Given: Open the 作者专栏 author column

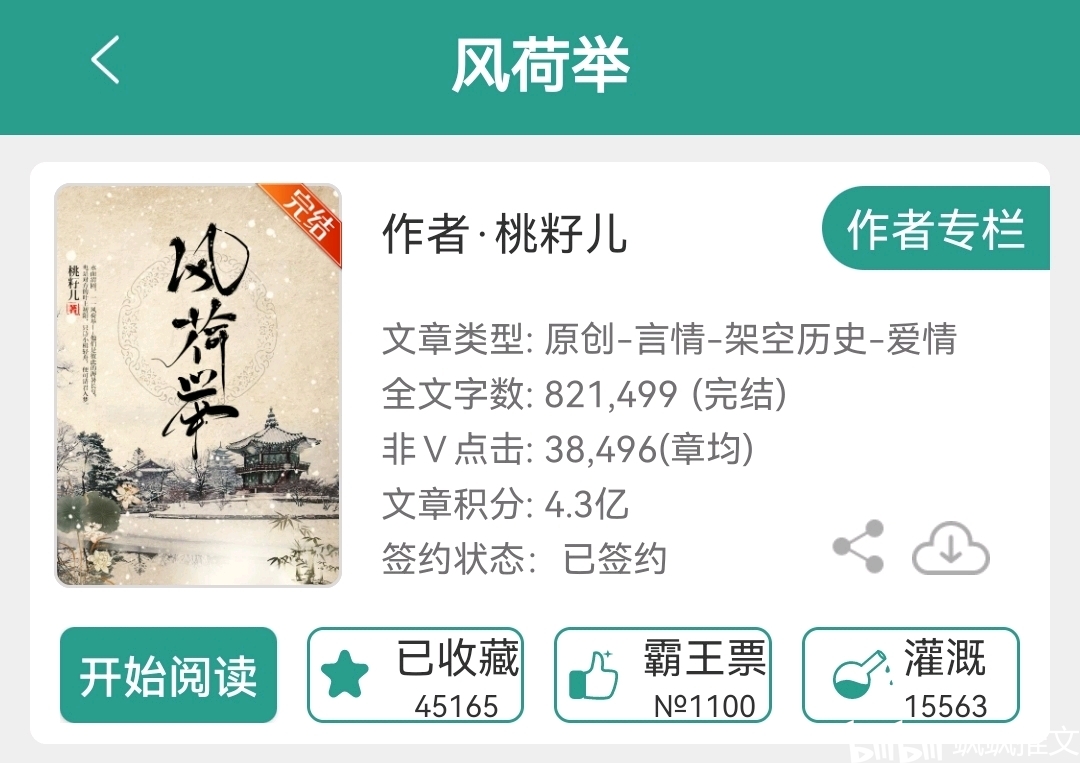Looking at the screenshot, I should point(935,228).
